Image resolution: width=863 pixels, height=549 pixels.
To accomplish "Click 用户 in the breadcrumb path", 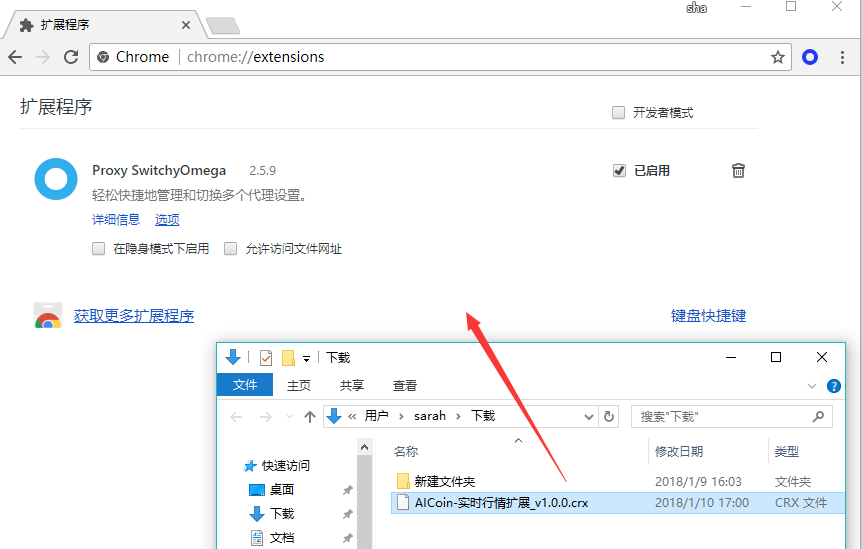I will point(376,416).
